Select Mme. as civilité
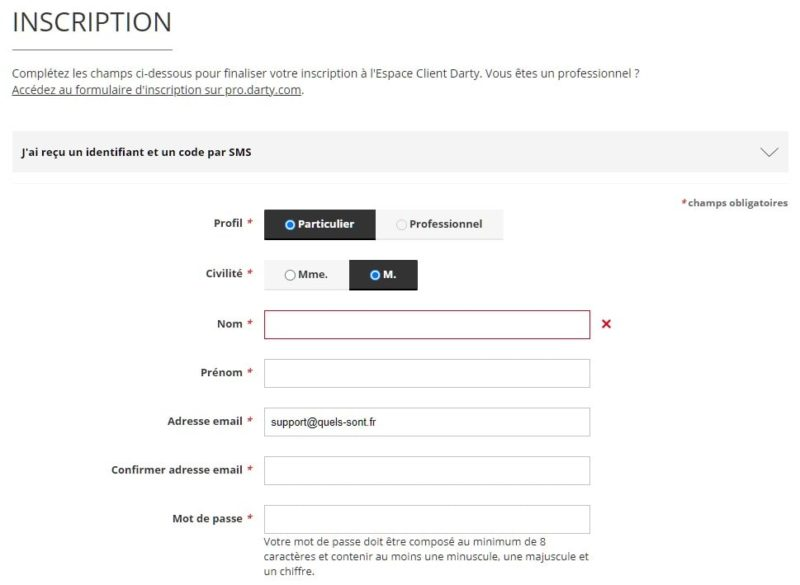 tap(306, 275)
